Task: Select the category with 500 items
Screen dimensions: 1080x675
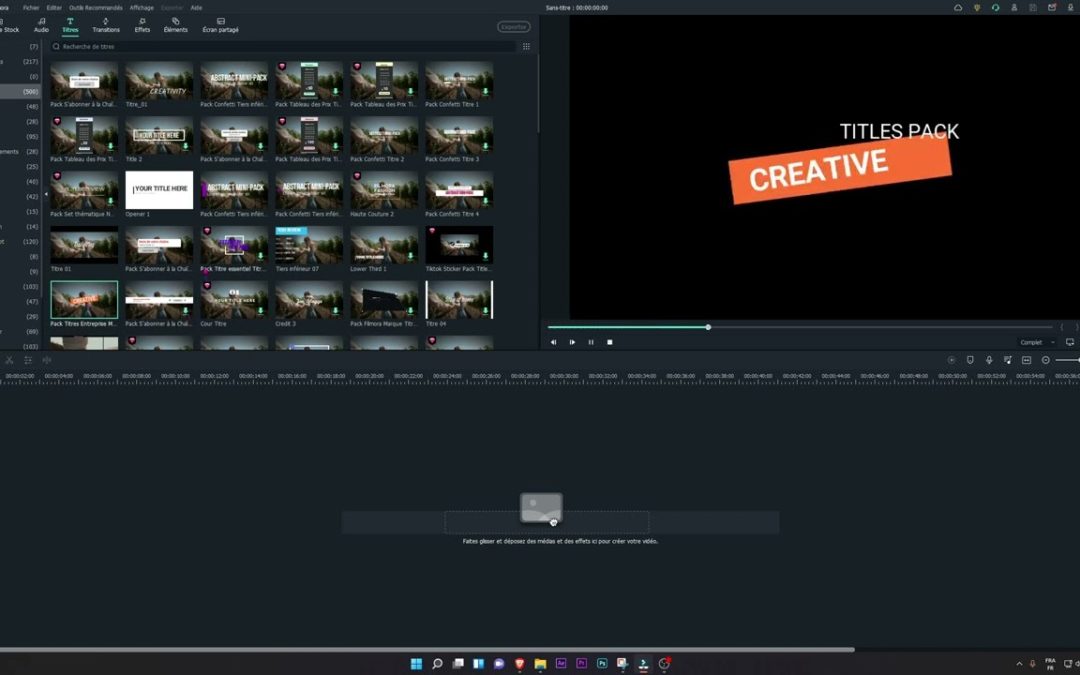Action: tap(21, 92)
